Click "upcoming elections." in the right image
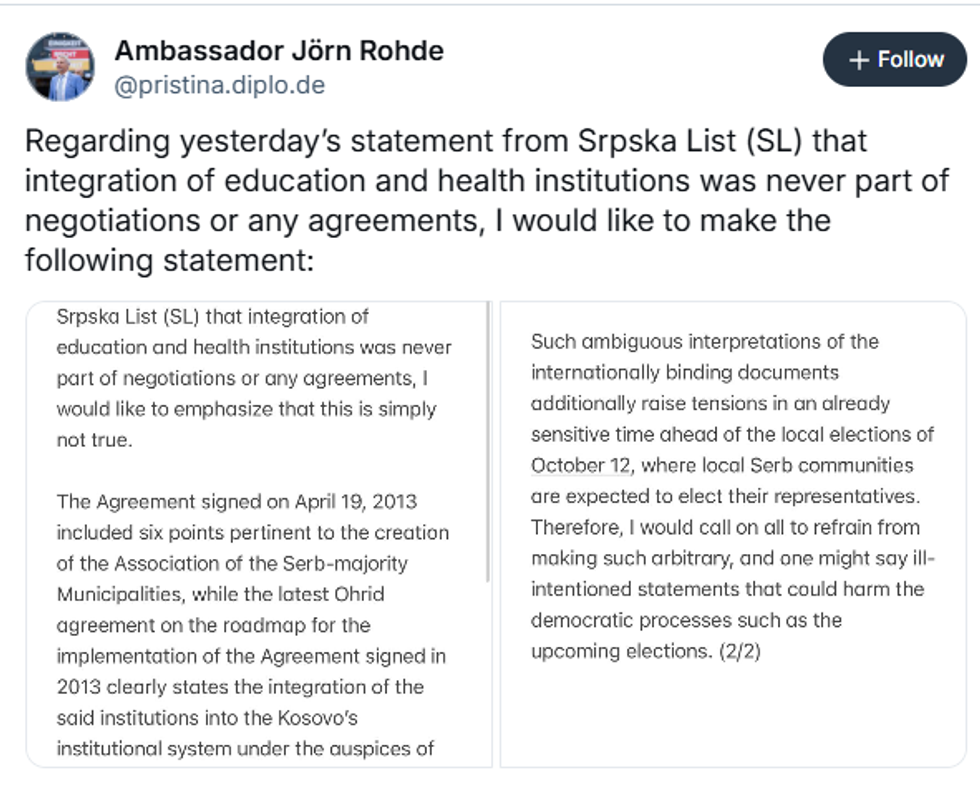 pyautogui.click(x=620, y=651)
